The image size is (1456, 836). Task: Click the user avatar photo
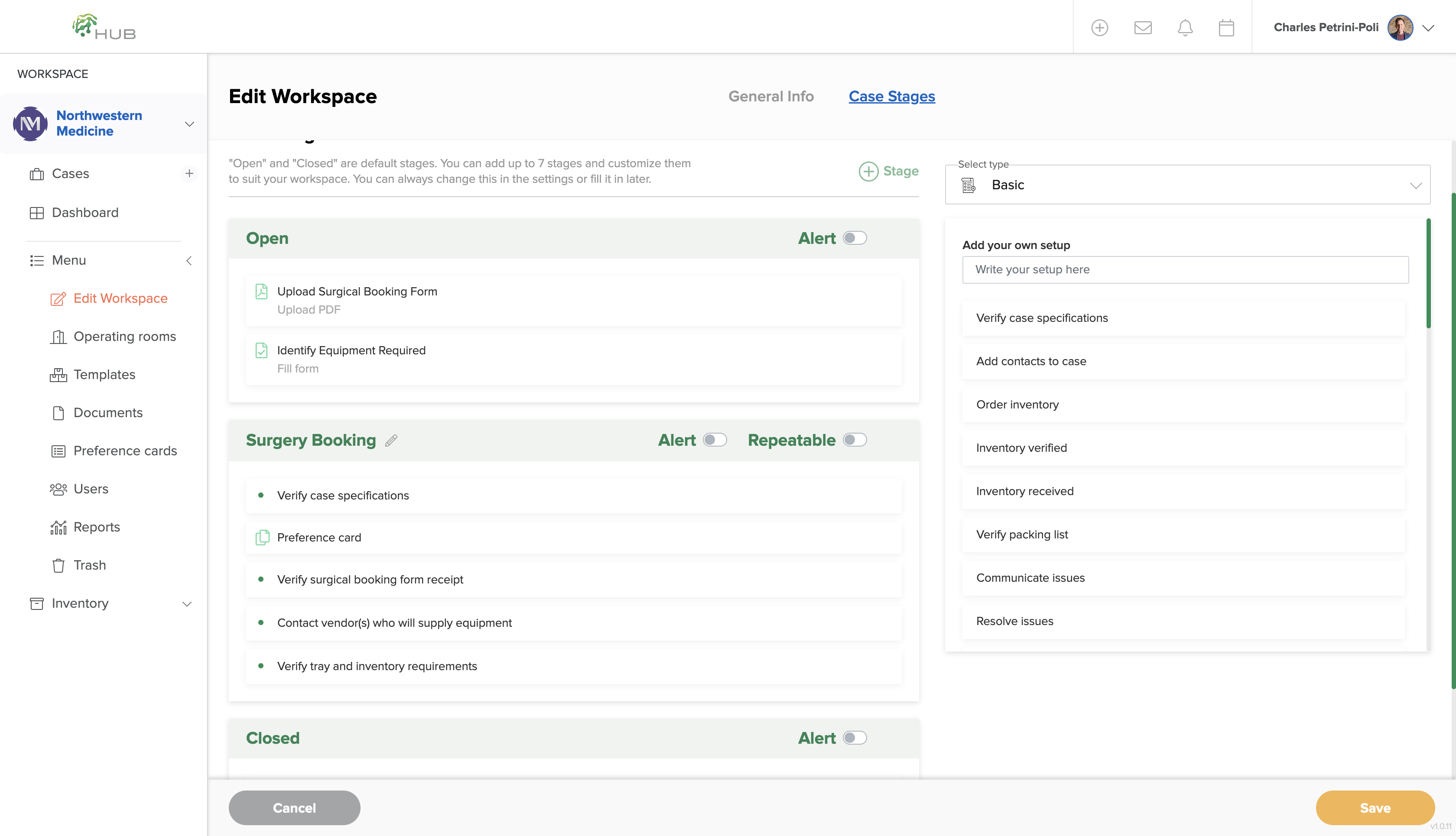(x=1400, y=28)
